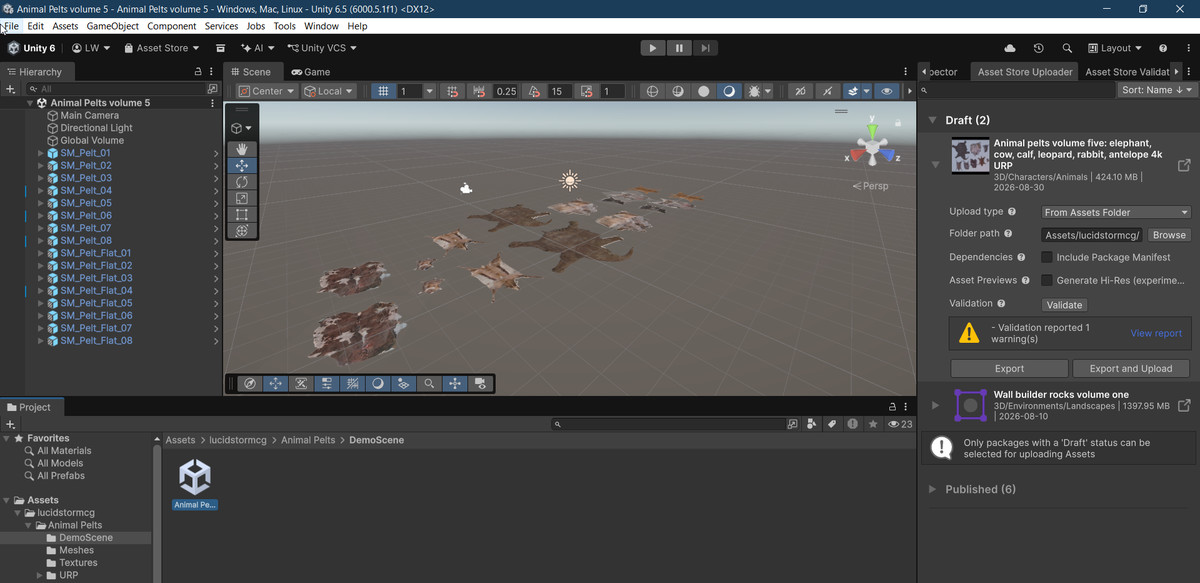Select the Move tool in scene toolbar
The image size is (1200, 583).
(241, 166)
